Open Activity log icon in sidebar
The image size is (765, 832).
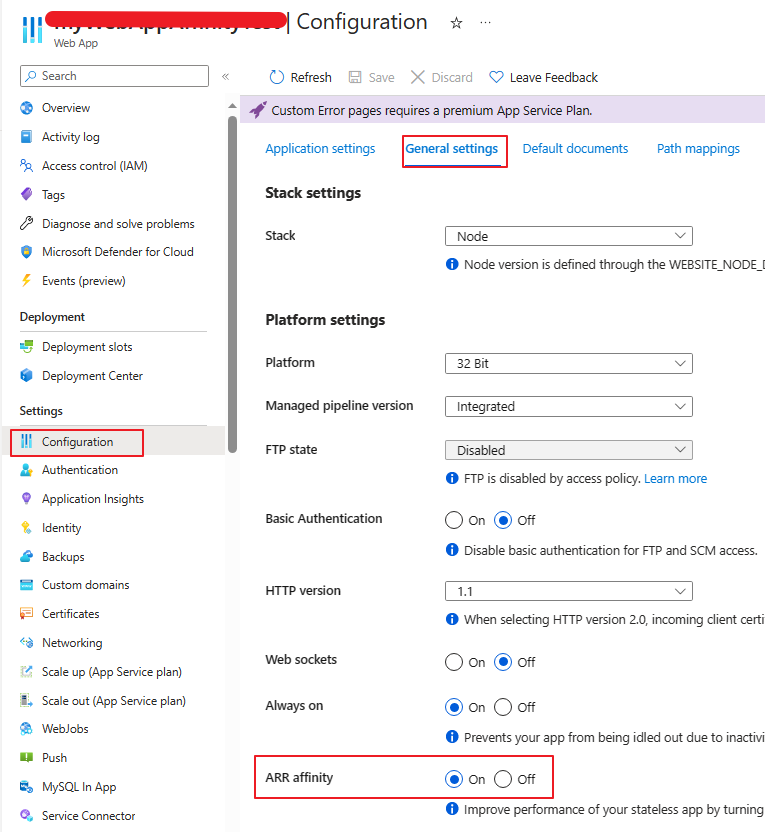[27, 137]
